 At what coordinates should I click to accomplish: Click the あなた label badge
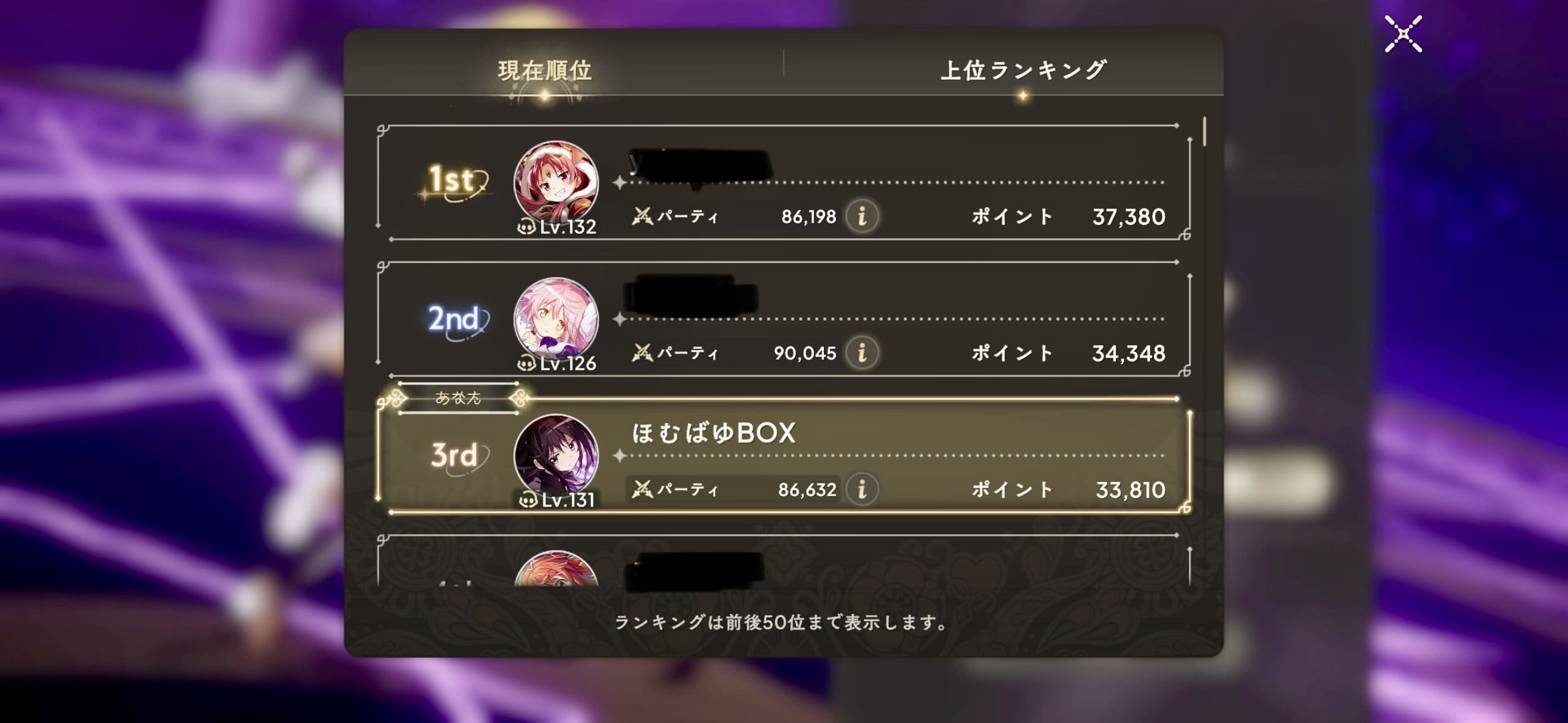click(x=458, y=398)
